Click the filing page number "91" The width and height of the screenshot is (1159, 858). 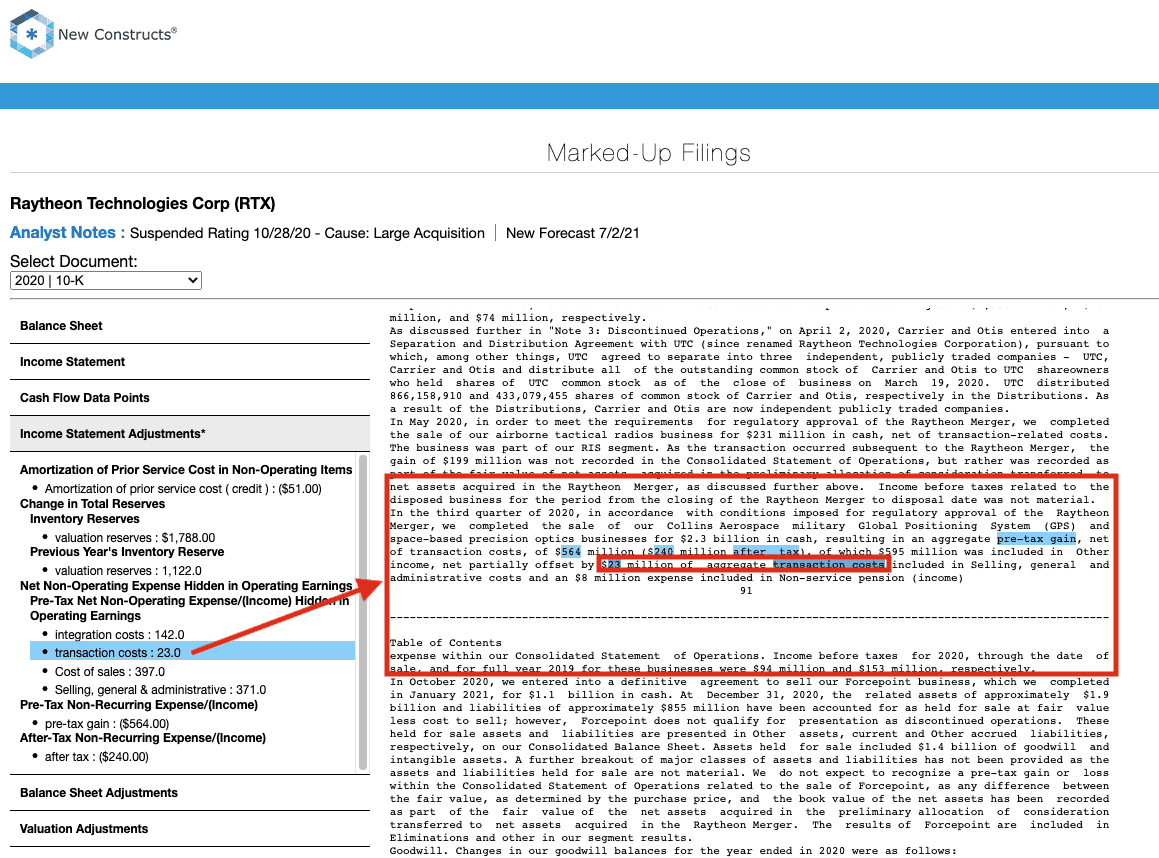pyautogui.click(x=746, y=591)
